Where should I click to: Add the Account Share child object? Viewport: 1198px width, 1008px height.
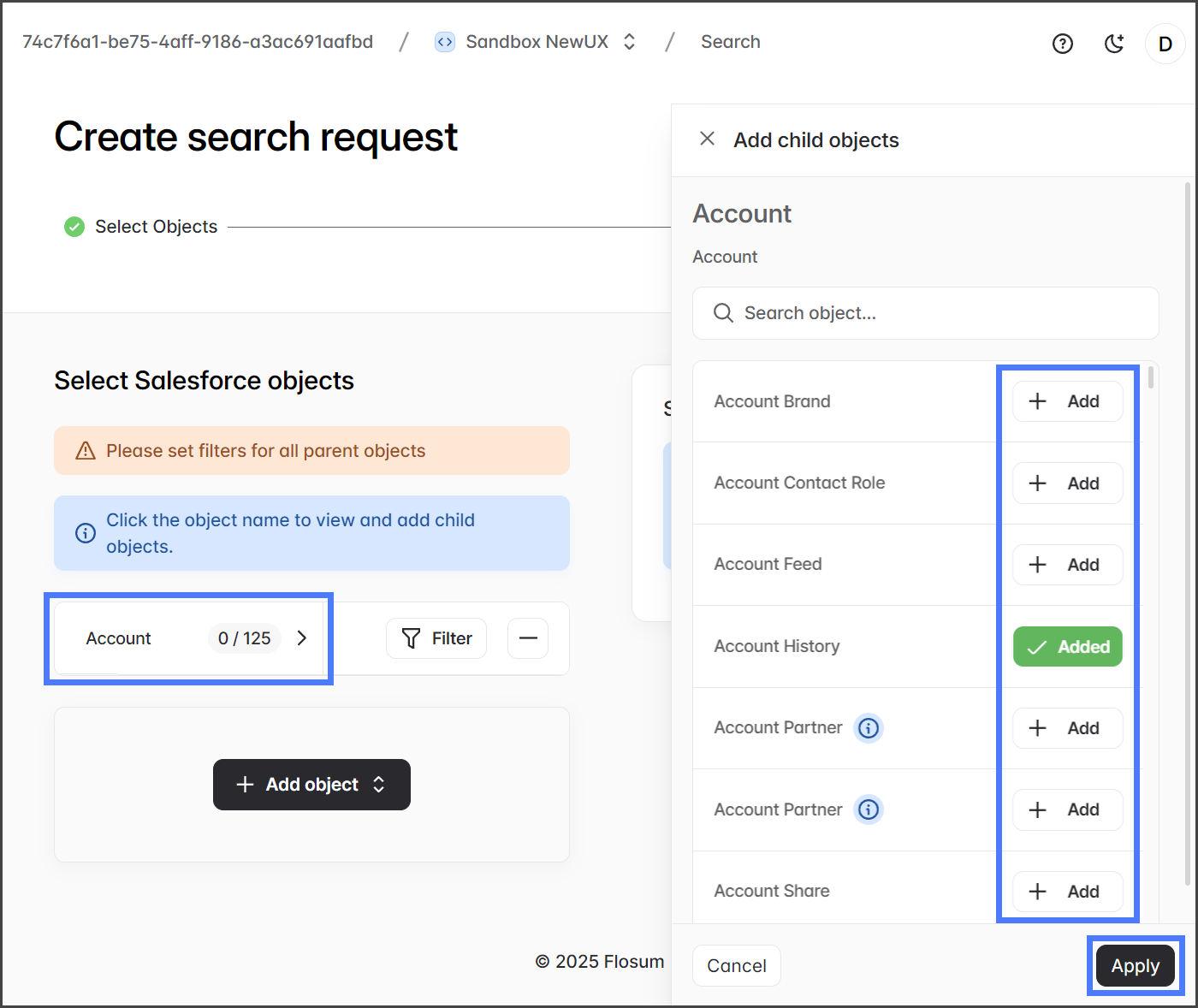point(1067,892)
